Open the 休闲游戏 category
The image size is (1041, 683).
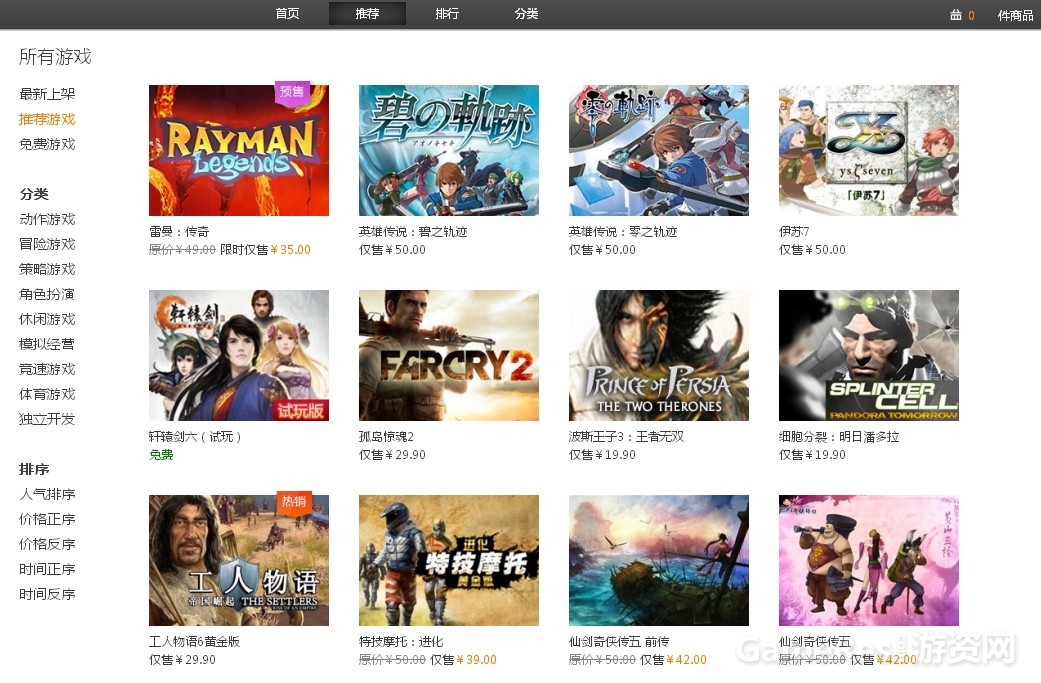47,319
